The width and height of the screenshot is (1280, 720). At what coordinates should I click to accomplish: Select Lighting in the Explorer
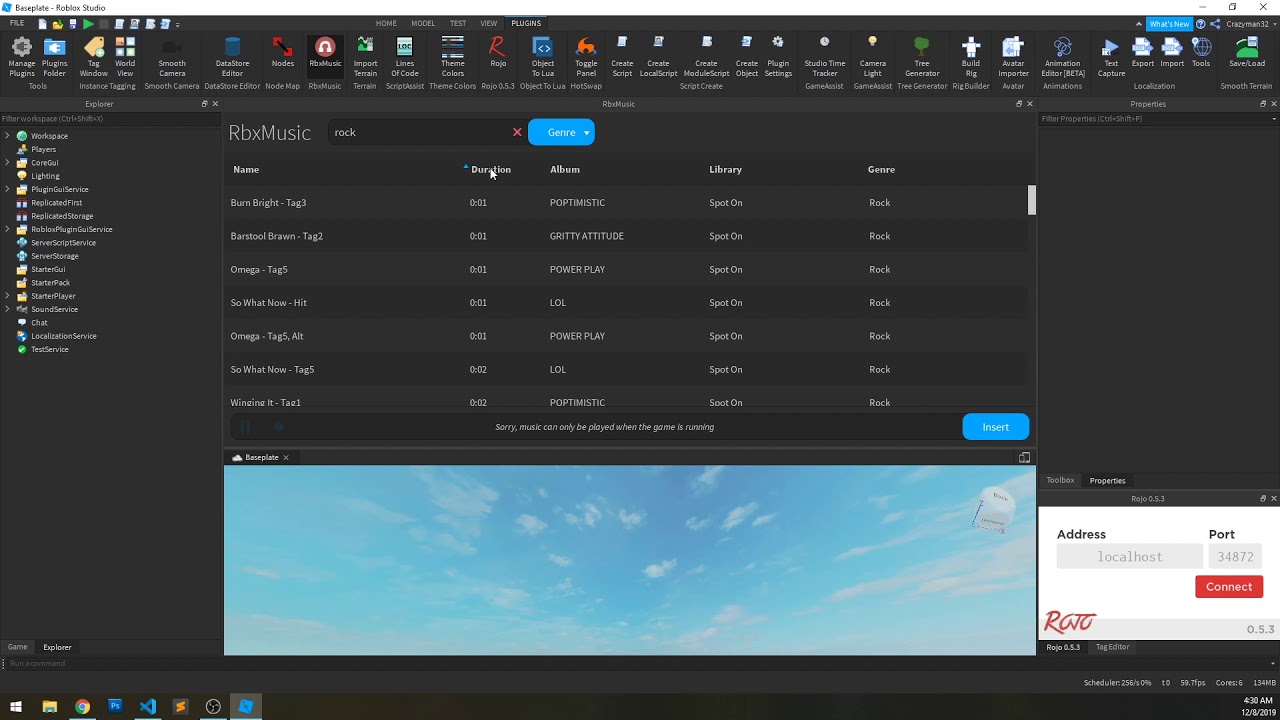(x=45, y=176)
